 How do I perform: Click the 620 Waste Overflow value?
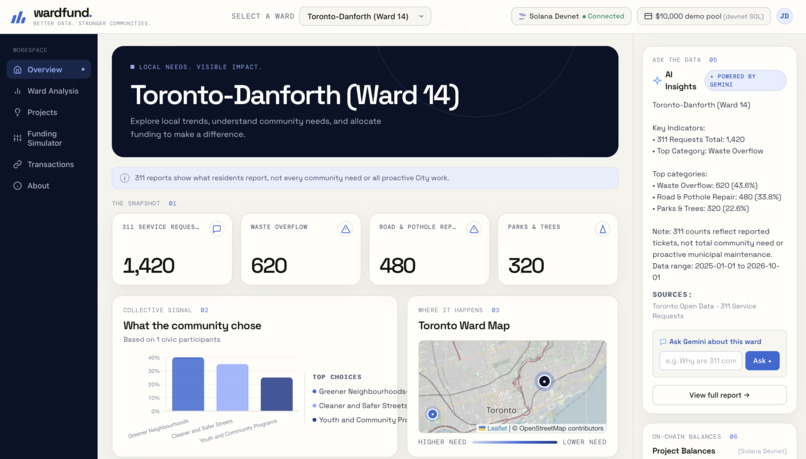click(x=269, y=266)
